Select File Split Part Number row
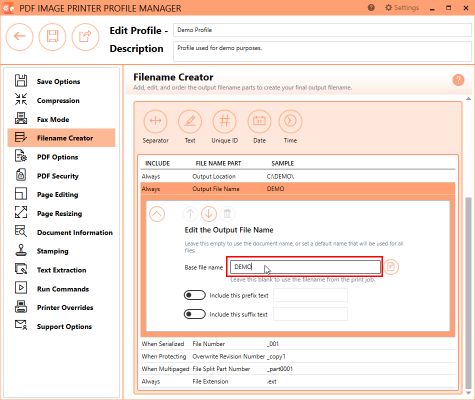Screen dimensions: 475x400 [298, 369]
